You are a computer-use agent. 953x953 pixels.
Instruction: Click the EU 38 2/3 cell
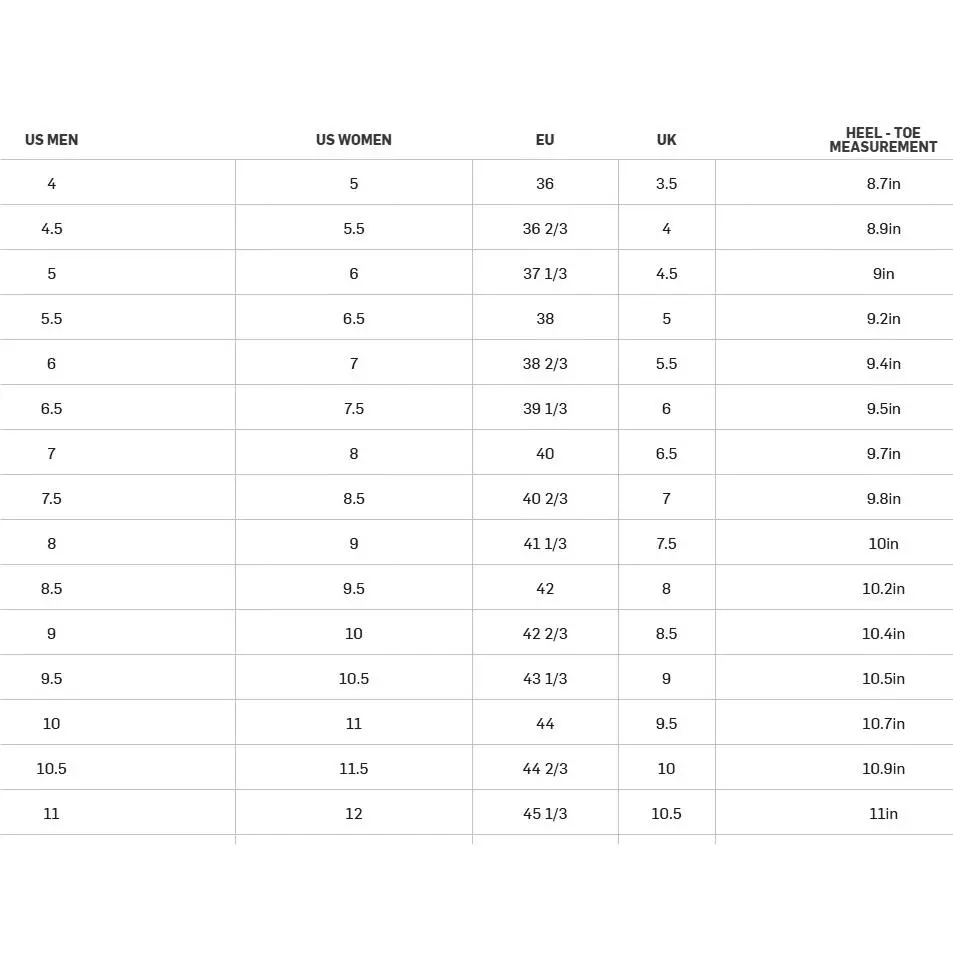click(545, 363)
